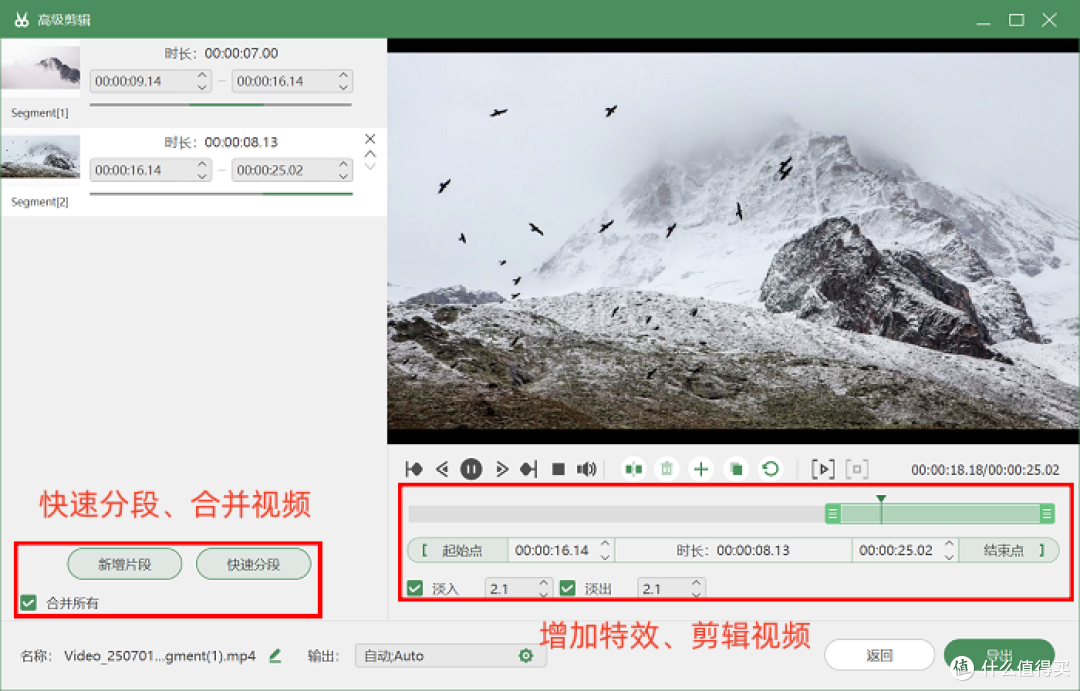
Task: Mute the volume speaker icon
Action: pyautogui.click(x=586, y=469)
